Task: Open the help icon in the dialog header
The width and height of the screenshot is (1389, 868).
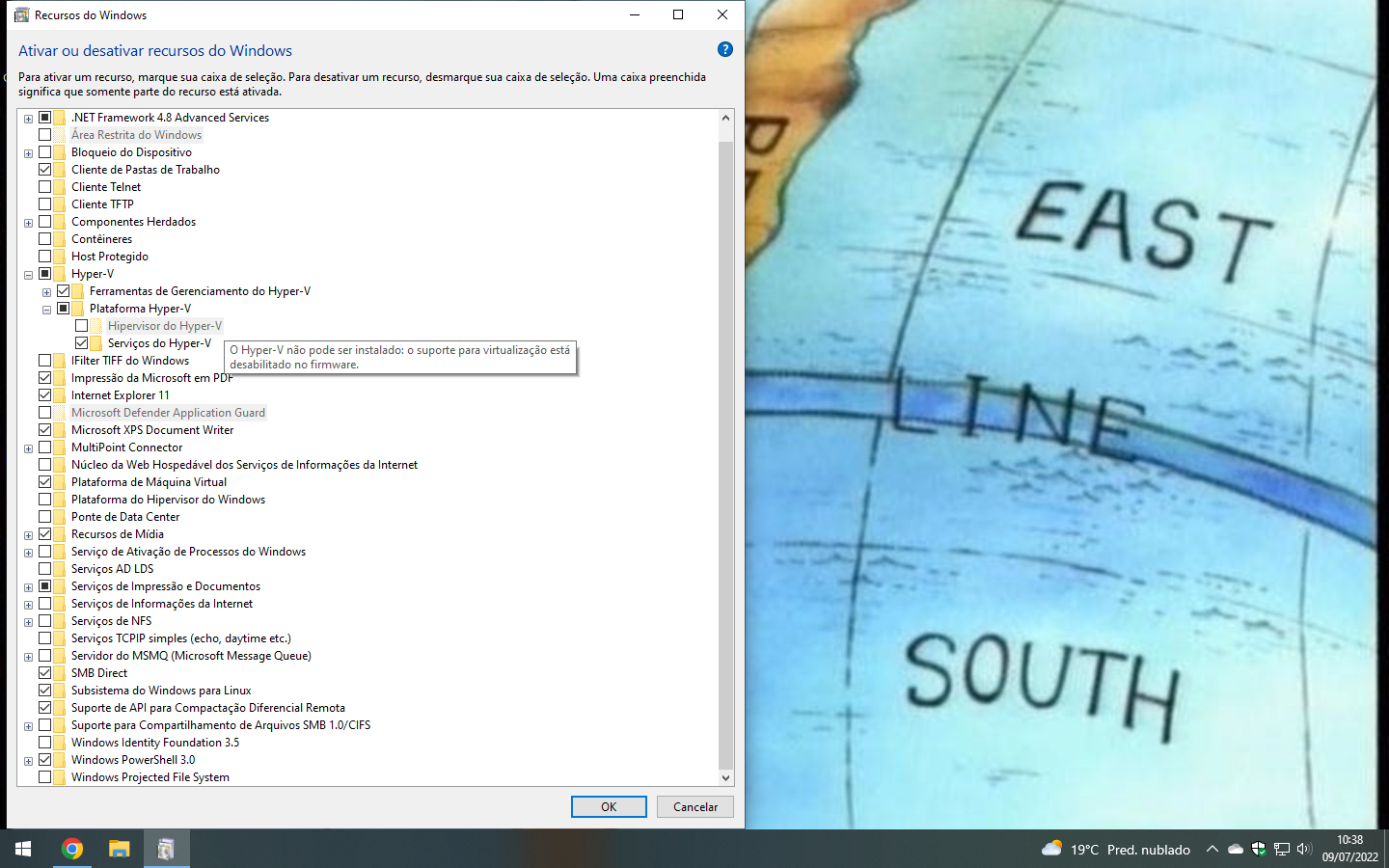Action: pyautogui.click(x=725, y=49)
